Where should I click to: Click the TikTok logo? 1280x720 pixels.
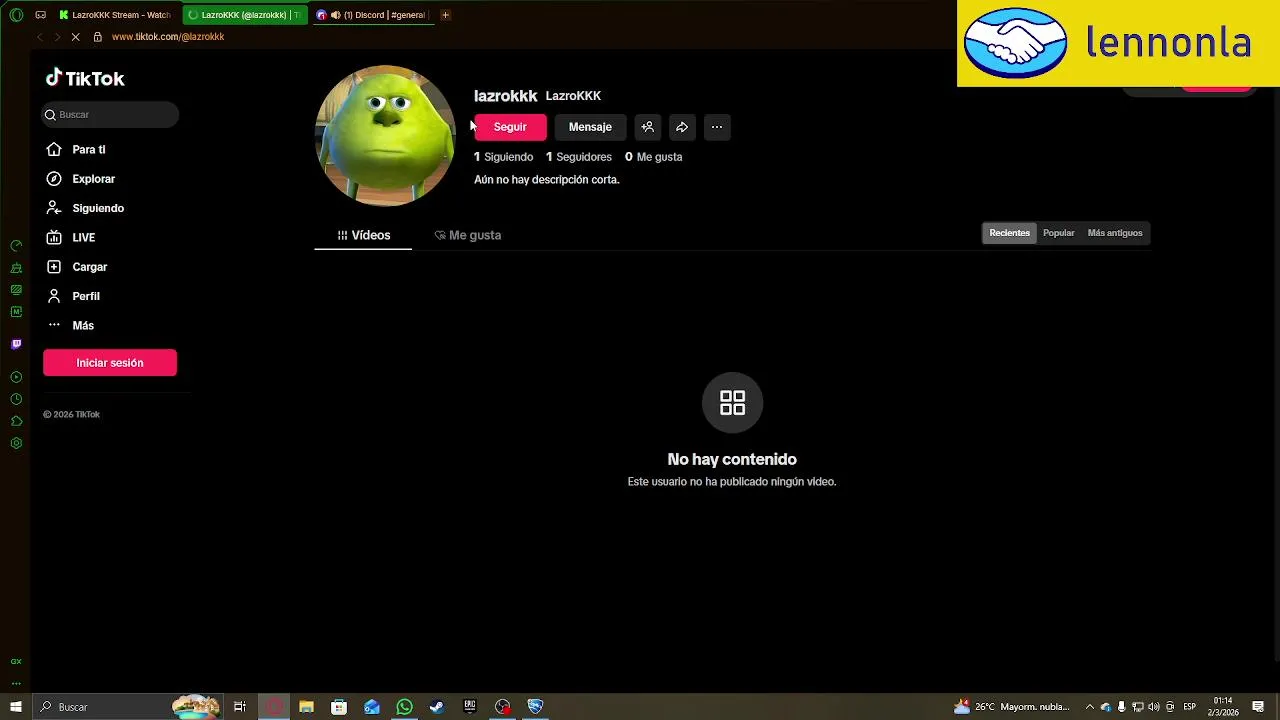pyautogui.click(x=85, y=79)
